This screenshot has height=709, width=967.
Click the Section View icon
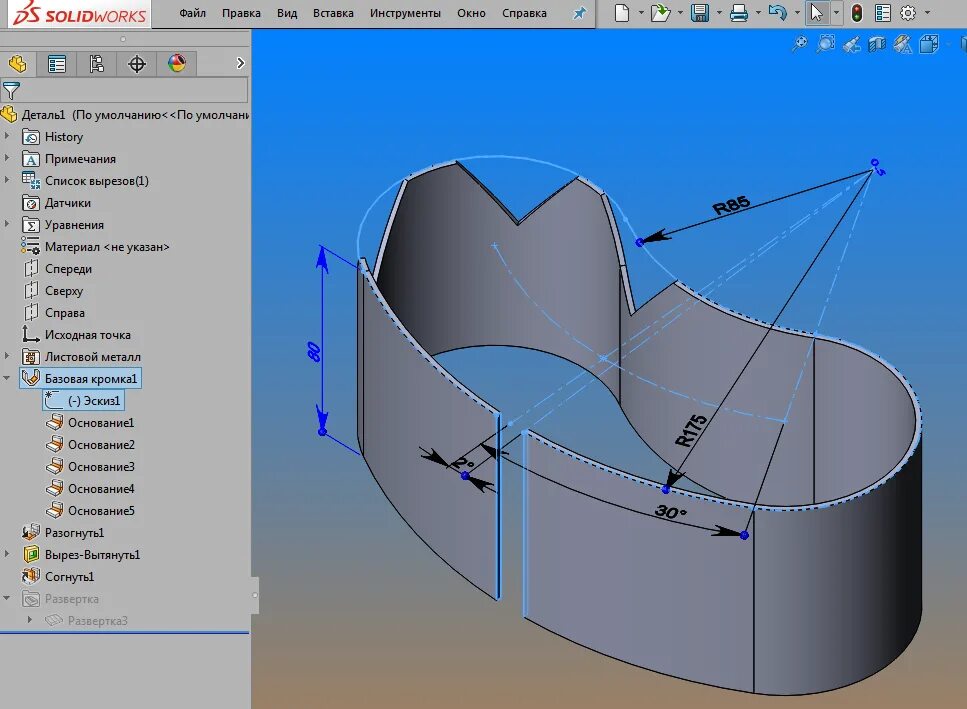pyautogui.click(x=877, y=44)
